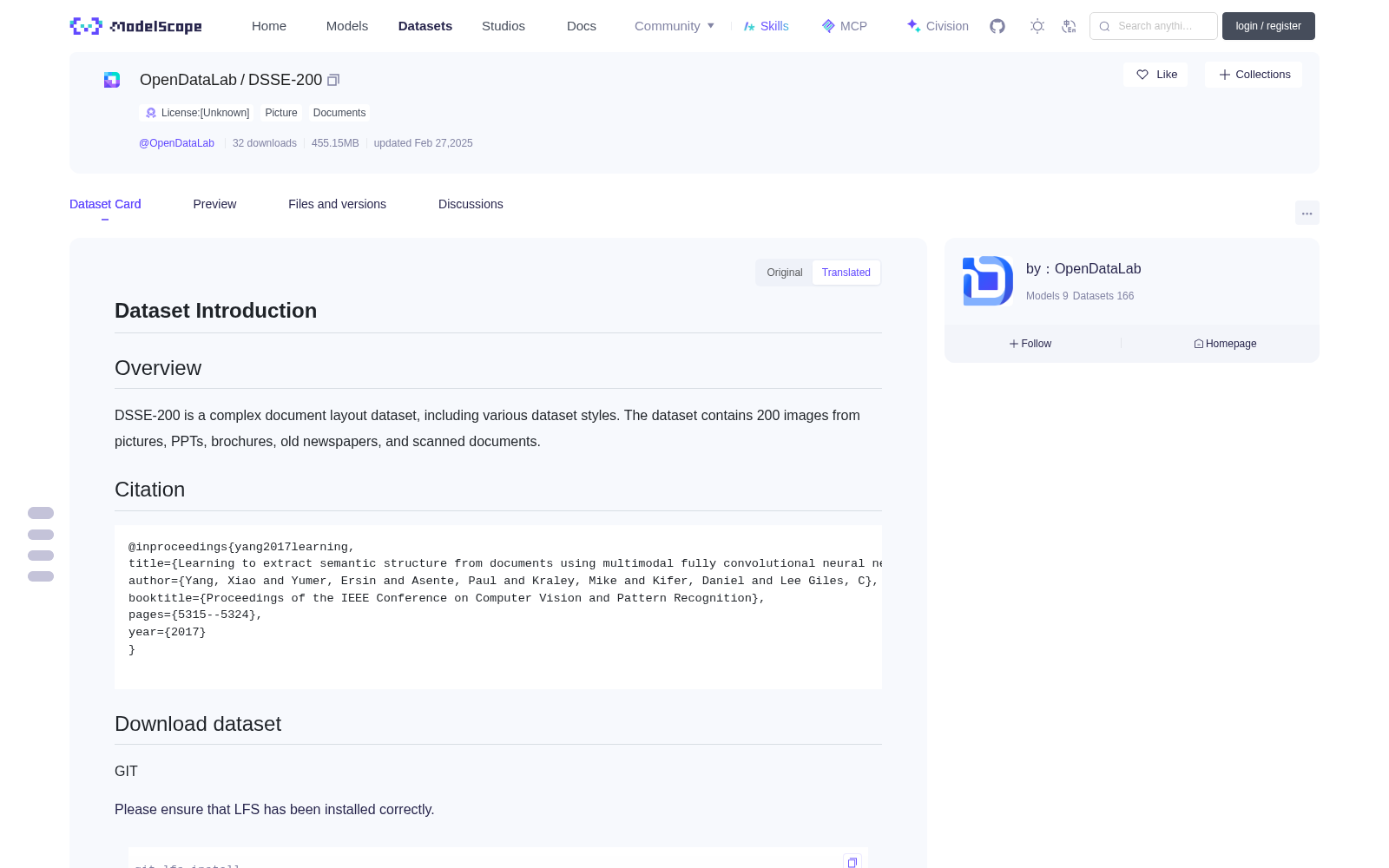Open the MCP page

pyautogui.click(x=845, y=26)
